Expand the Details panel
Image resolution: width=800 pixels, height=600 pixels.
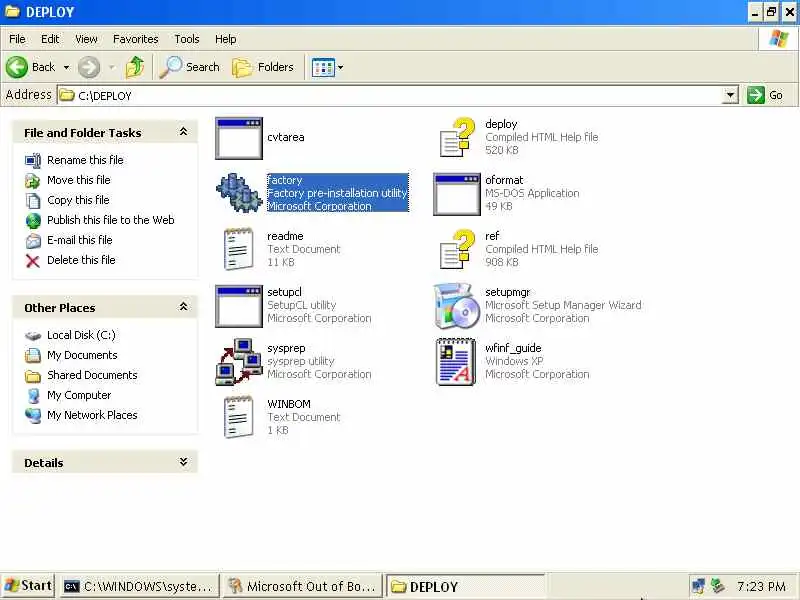click(x=183, y=462)
